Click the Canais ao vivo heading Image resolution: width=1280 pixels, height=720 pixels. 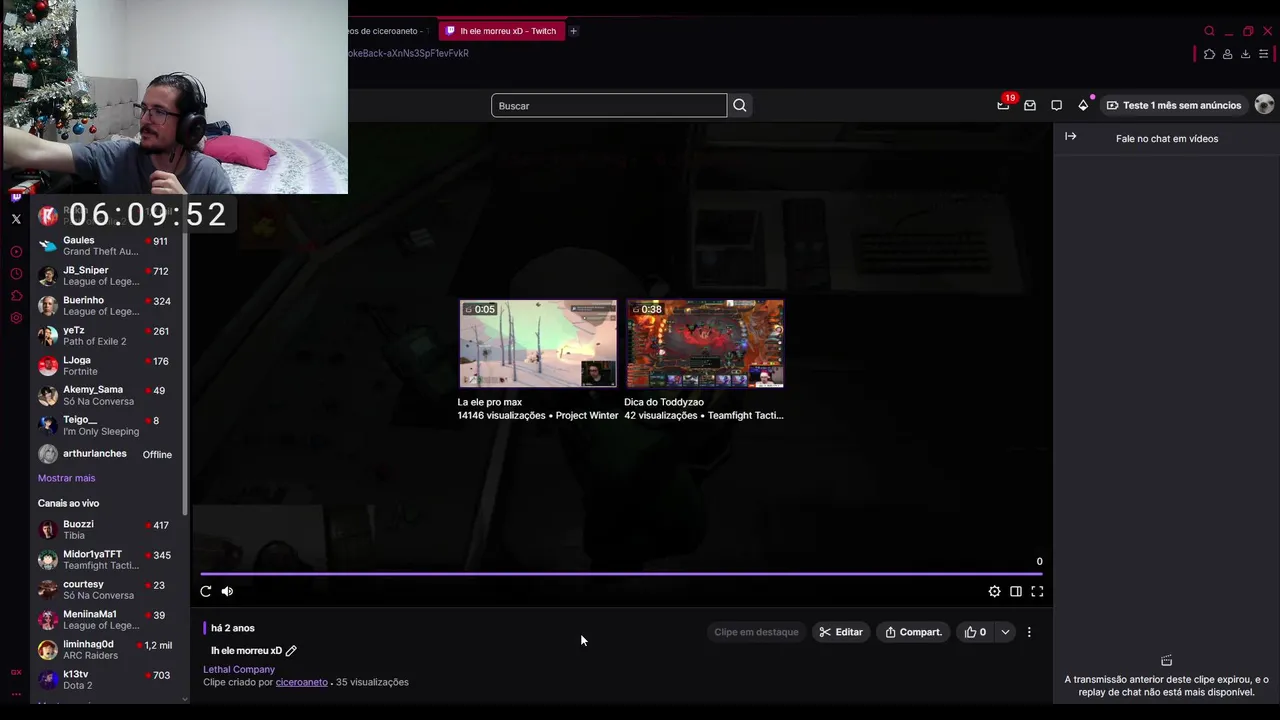pyautogui.click(x=68, y=503)
